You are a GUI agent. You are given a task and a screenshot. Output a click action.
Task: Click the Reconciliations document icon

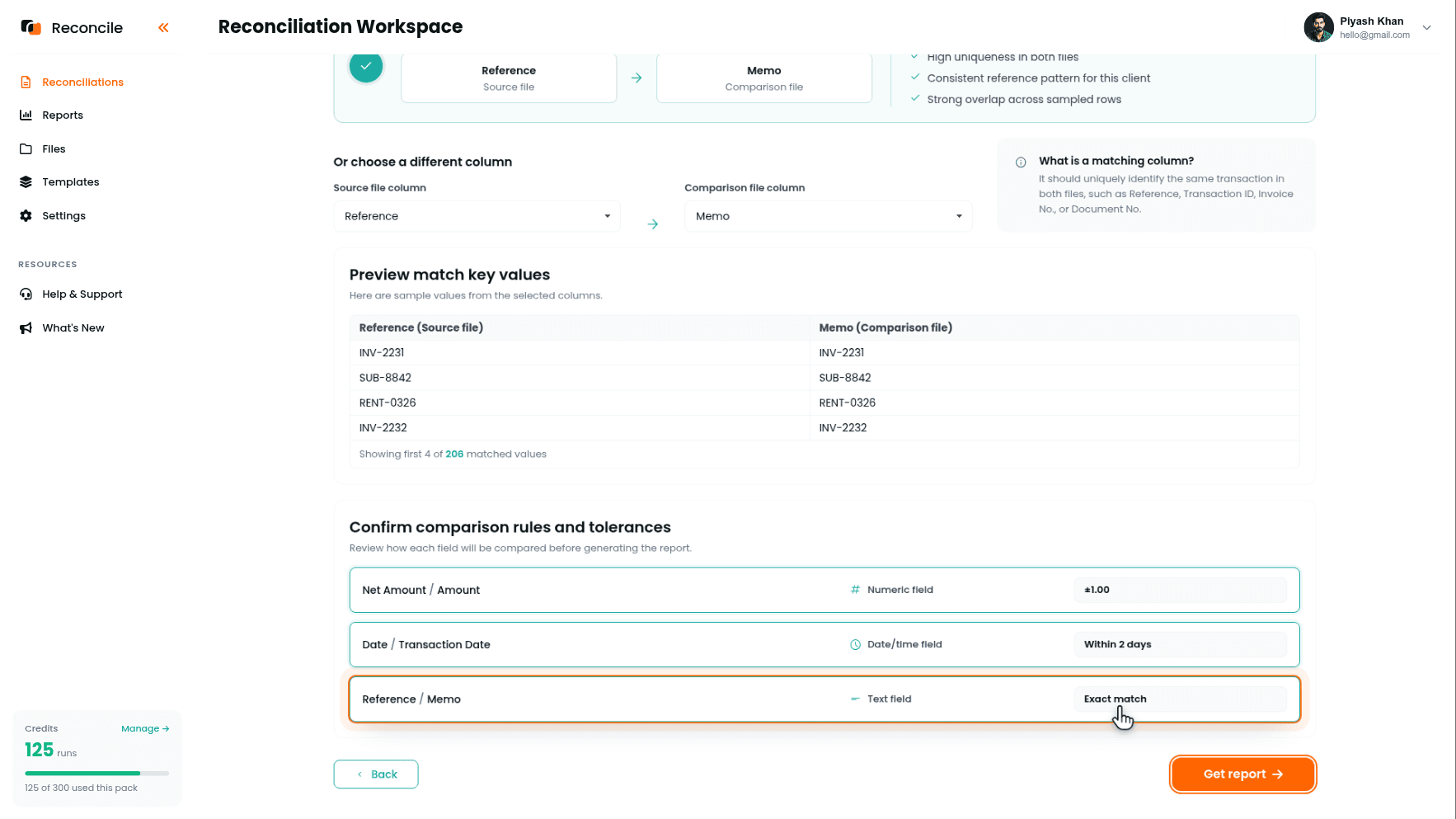26,82
